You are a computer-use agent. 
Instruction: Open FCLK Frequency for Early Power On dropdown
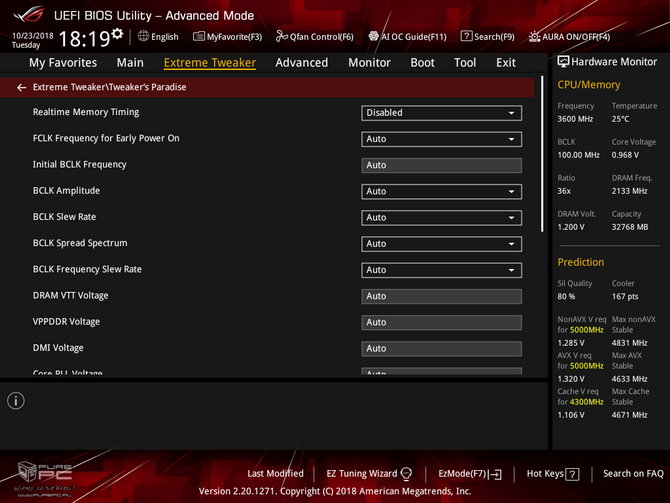(441, 139)
